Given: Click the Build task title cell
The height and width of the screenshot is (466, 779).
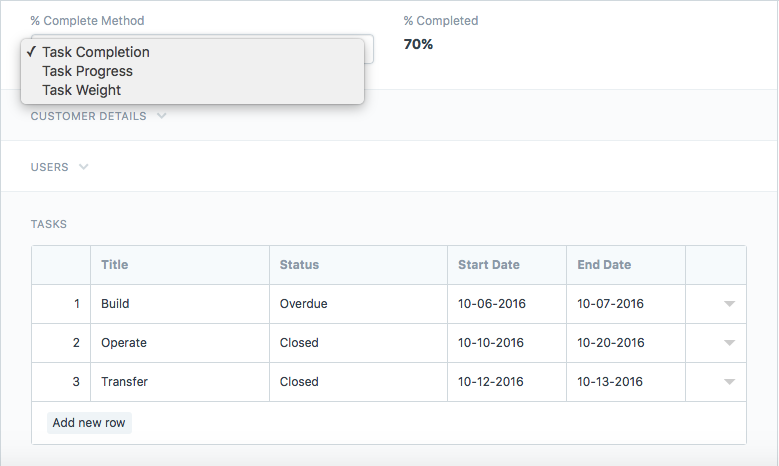Looking at the screenshot, I should click(179, 304).
